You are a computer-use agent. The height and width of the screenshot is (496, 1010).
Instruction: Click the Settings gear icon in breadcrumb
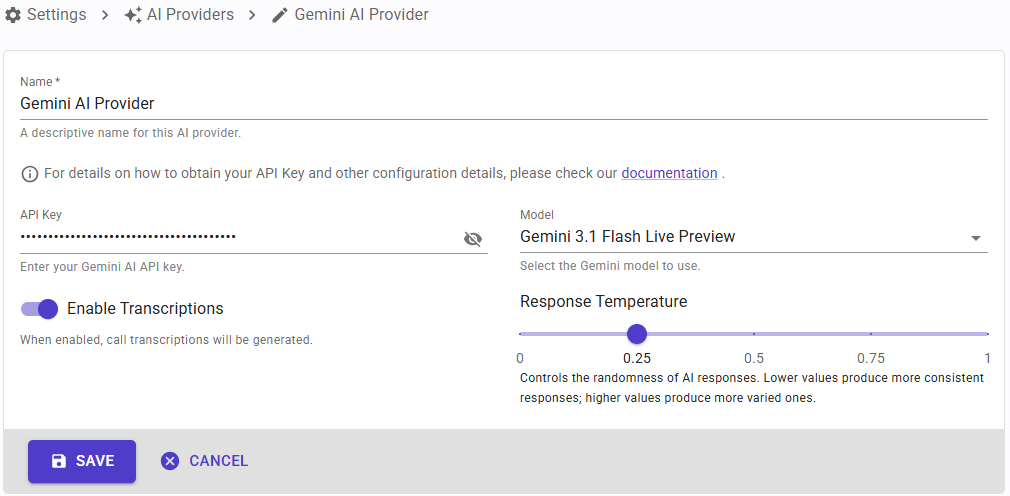click(x=13, y=15)
